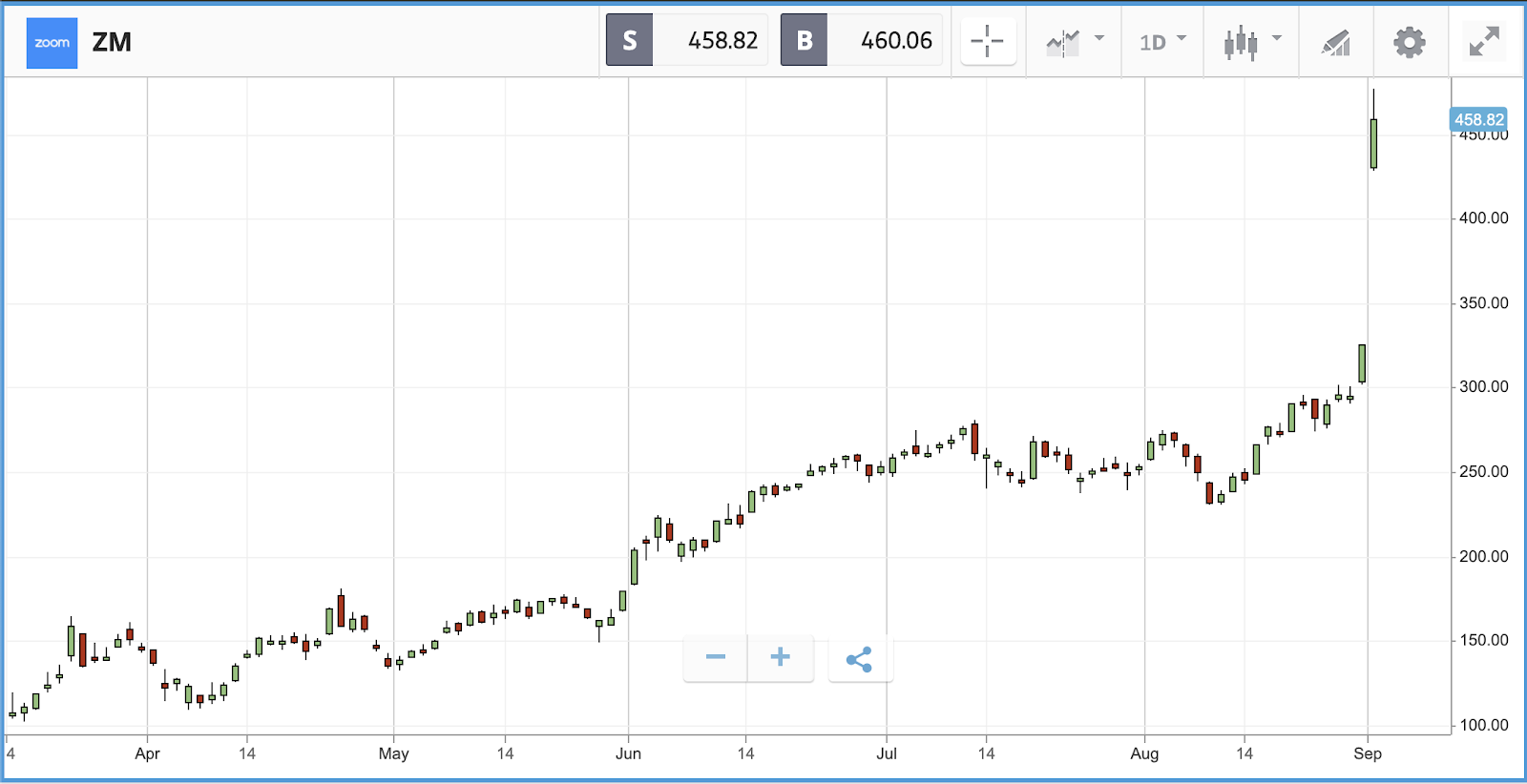1527x784 pixels.
Task: Expand the chart type dropdown arrow
Action: (x=1277, y=38)
